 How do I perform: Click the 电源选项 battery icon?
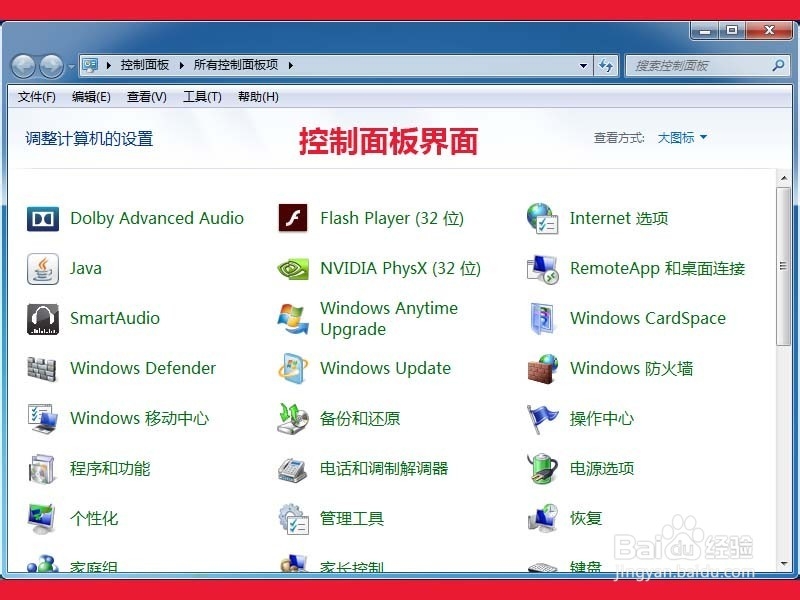pos(542,468)
